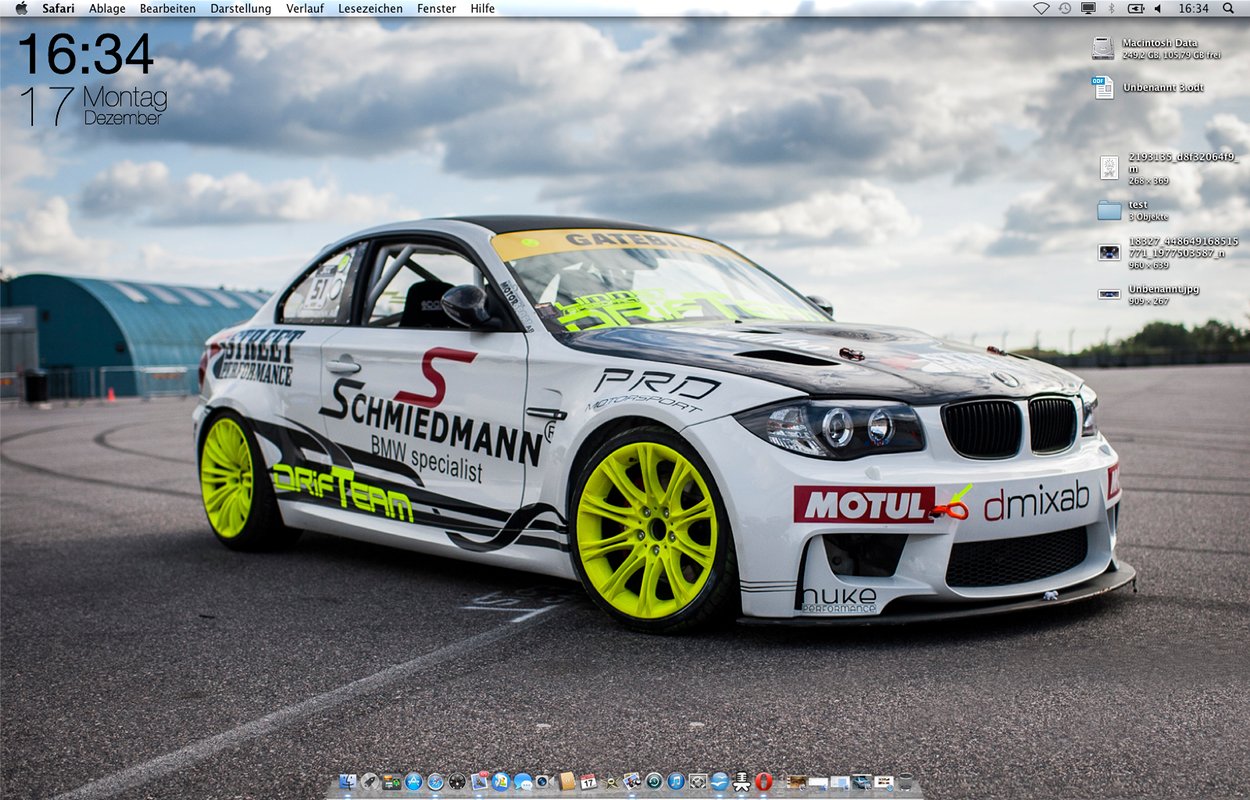
Task: Open Calendar showing 17 in Dock
Action: [588, 782]
